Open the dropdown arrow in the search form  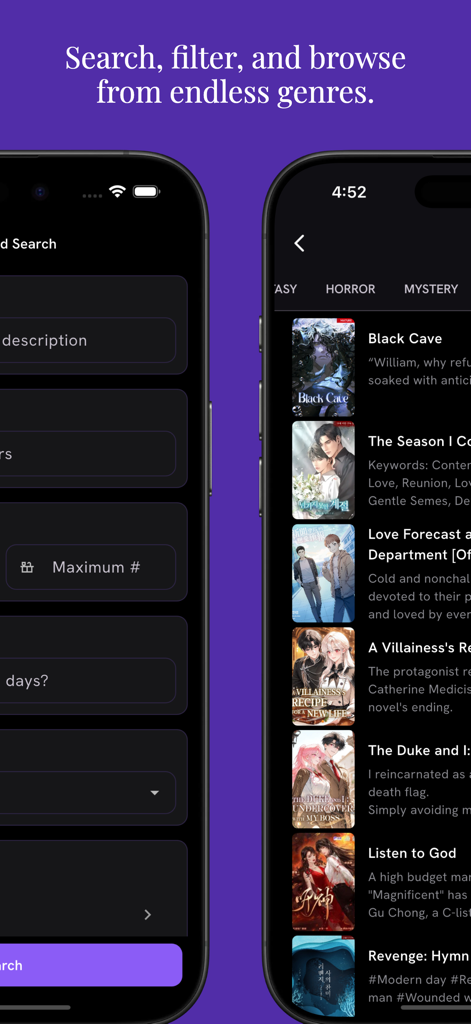(155, 793)
